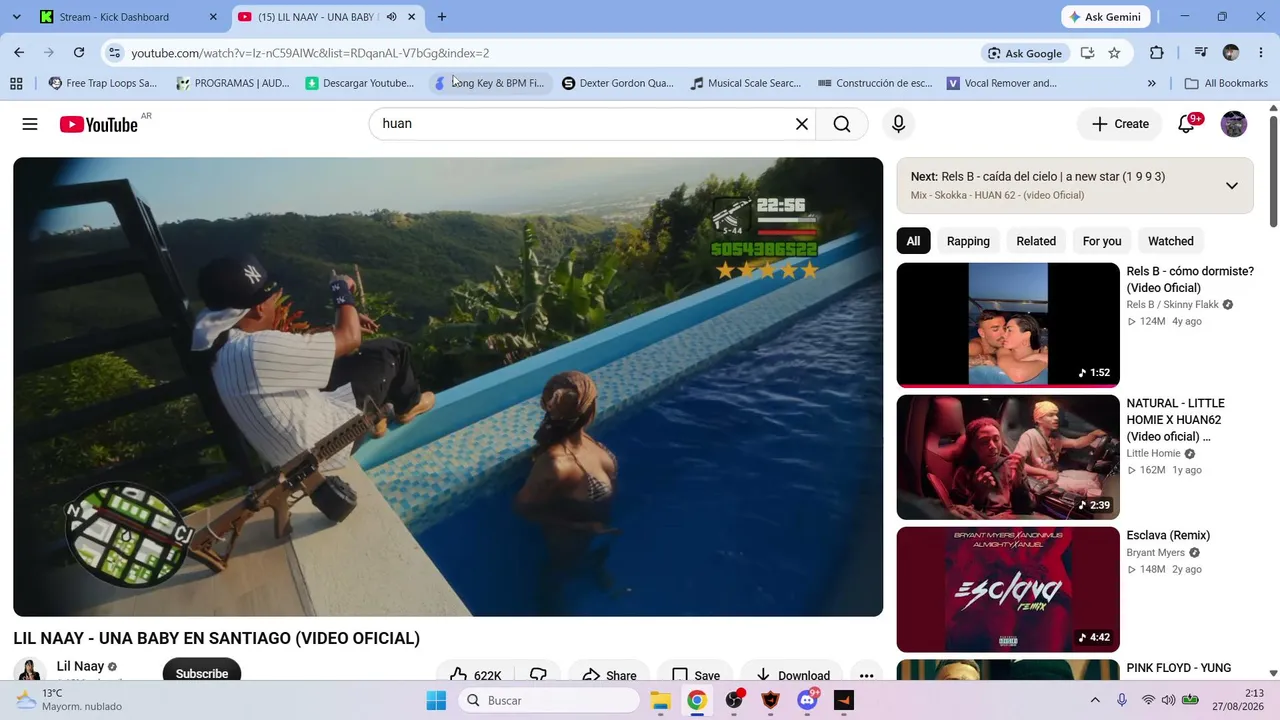
Task: Like the video with 622K likes
Action: (475, 675)
